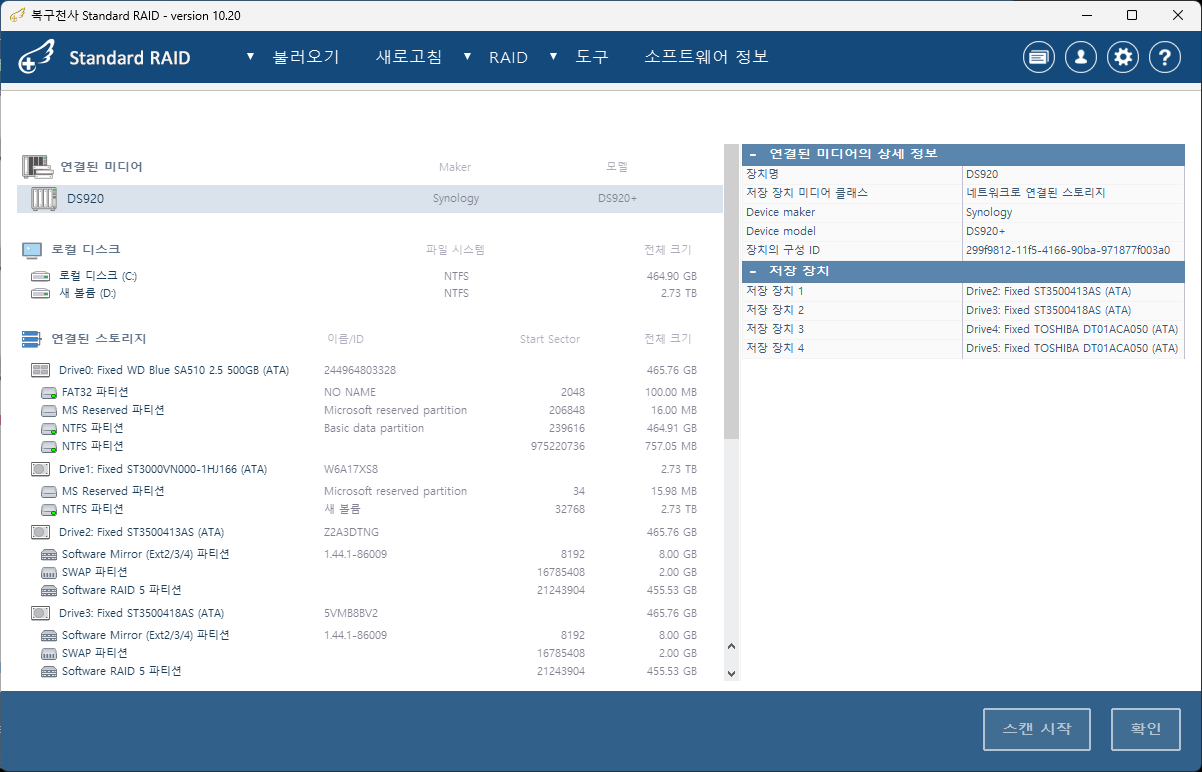The image size is (1202, 772).
Task: Click Drive2's SWAP 파티션 icon
Action: (48, 572)
